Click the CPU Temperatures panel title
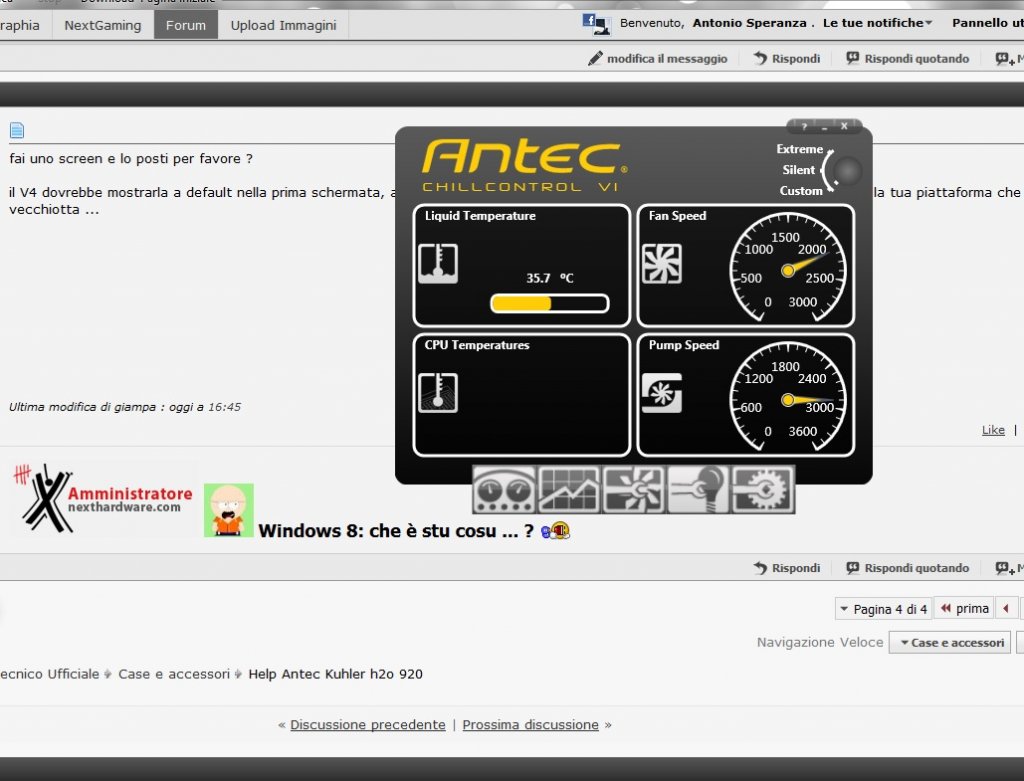The width and height of the screenshot is (1024, 781). pyautogui.click(x=477, y=345)
